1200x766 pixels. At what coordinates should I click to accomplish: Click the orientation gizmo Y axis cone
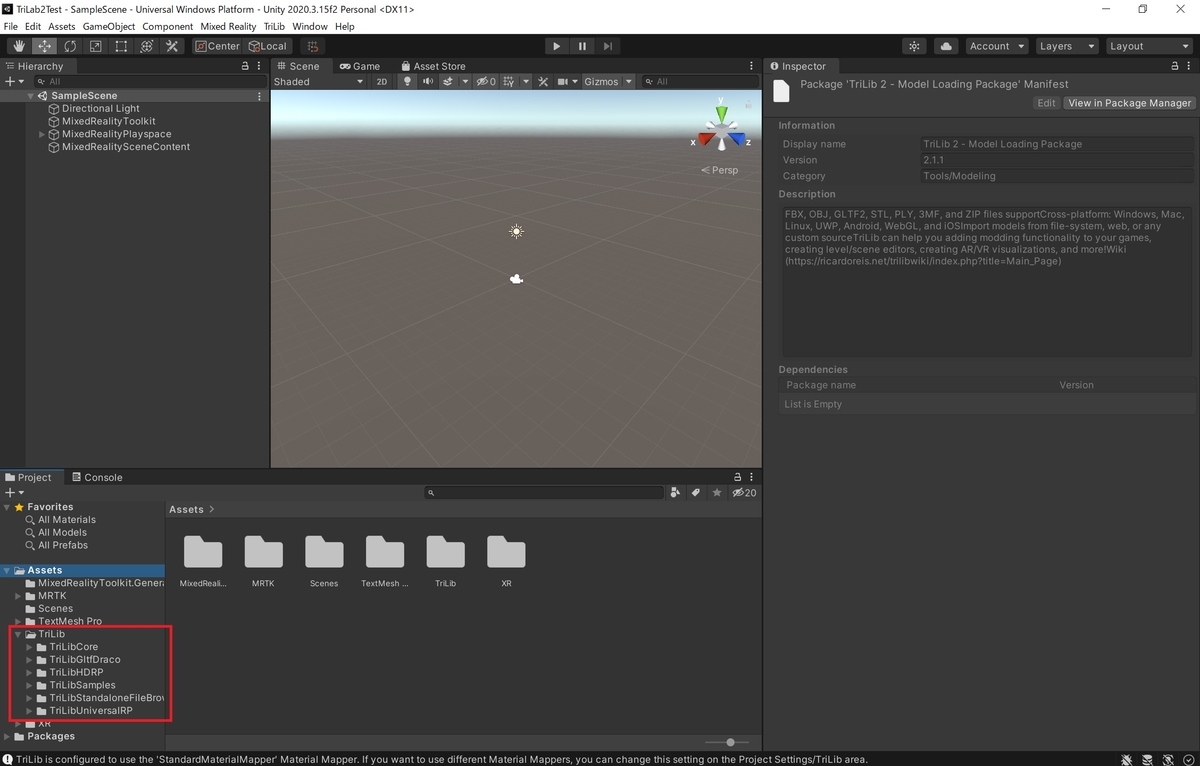[720, 114]
